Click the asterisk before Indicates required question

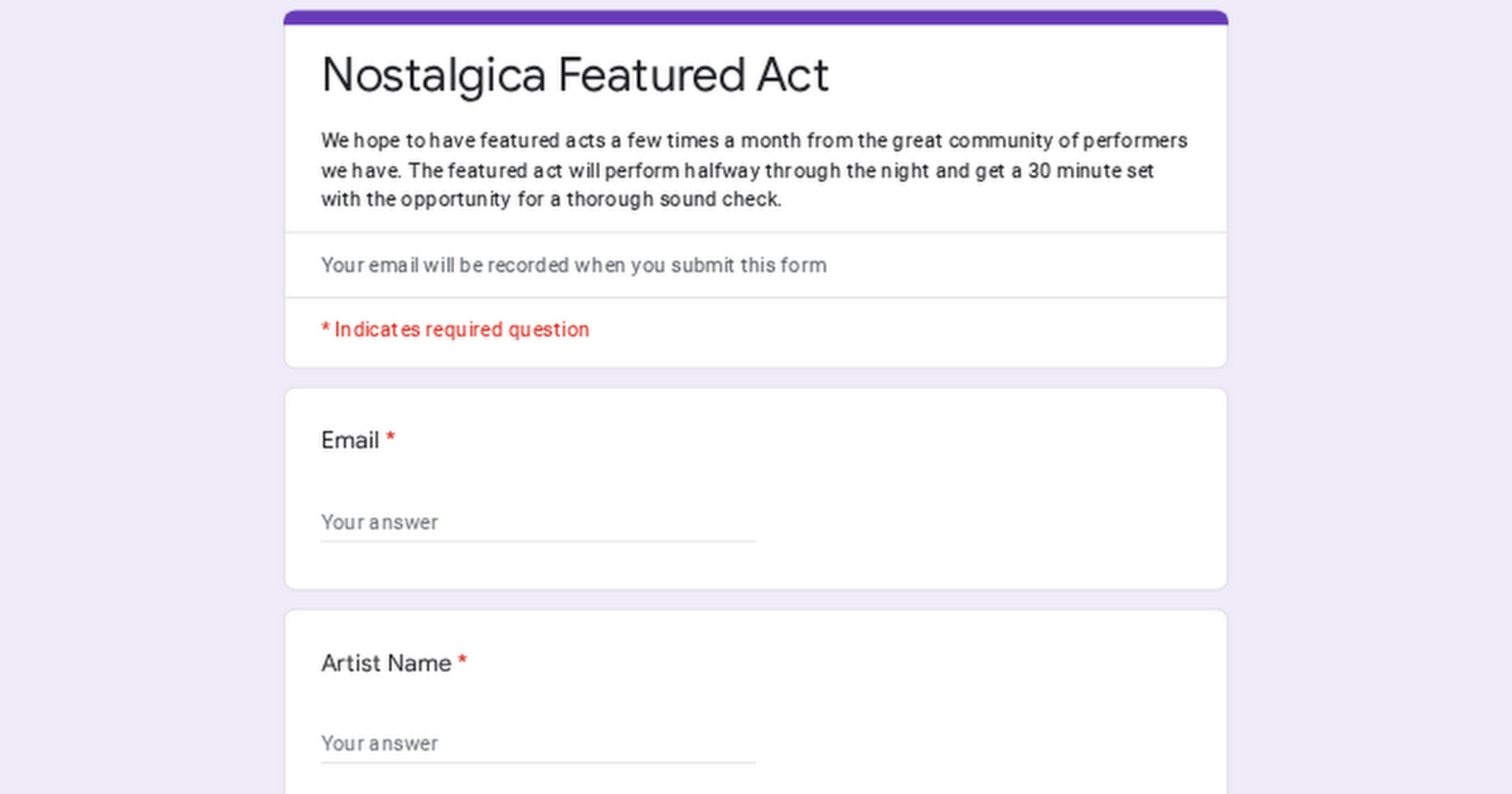click(325, 328)
